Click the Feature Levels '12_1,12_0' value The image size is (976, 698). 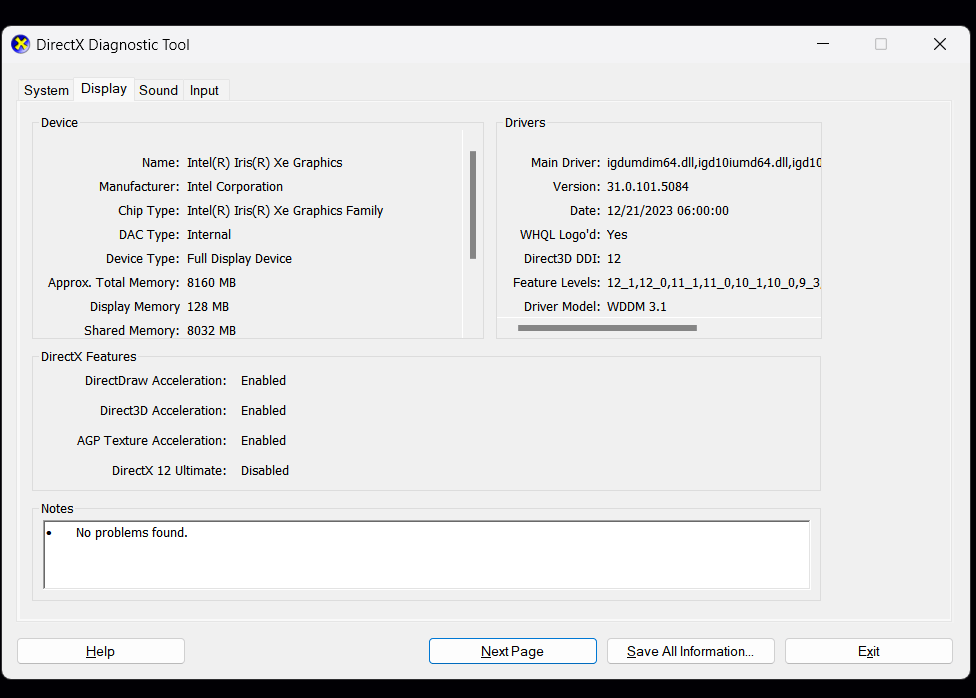(x=714, y=283)
